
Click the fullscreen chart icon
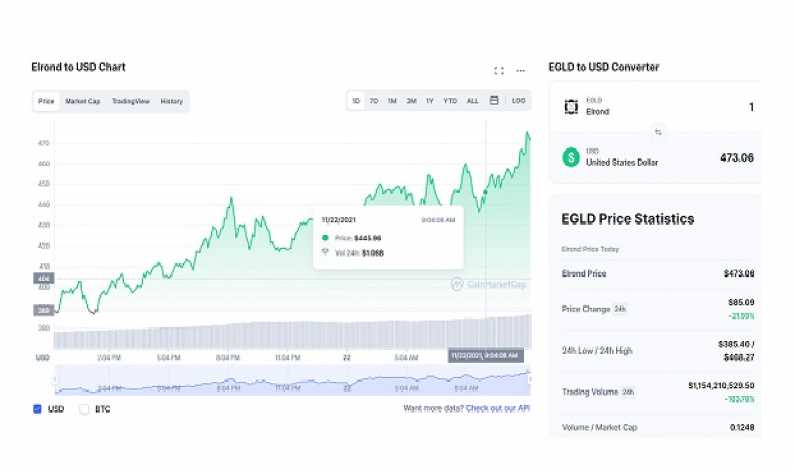[x=499, y=71]
